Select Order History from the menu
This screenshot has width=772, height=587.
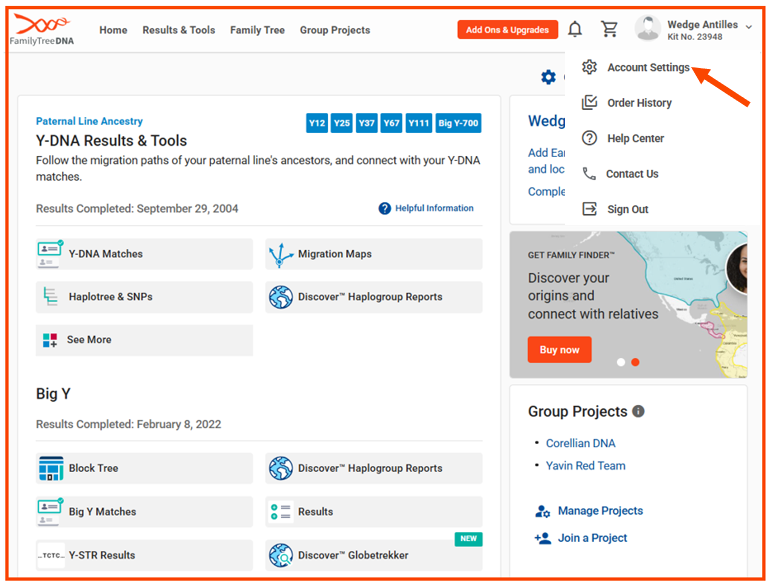(x=639, y=102)
